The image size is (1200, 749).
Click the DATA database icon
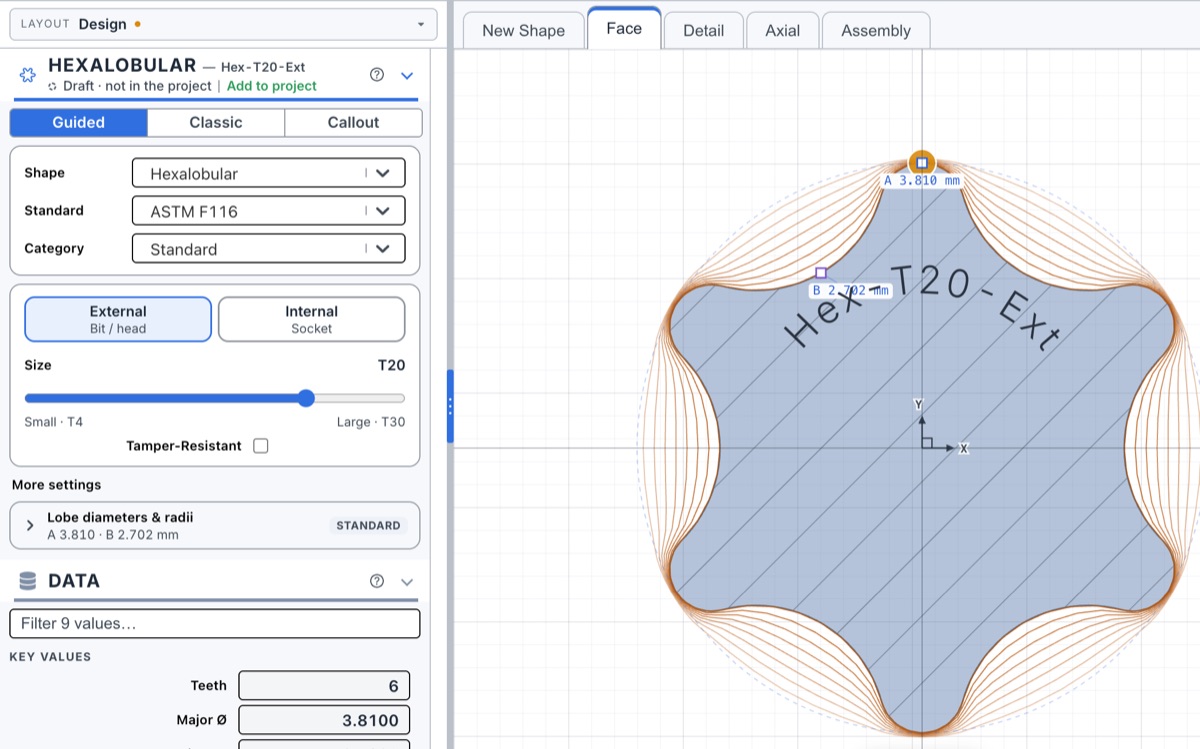pos(28,581)
